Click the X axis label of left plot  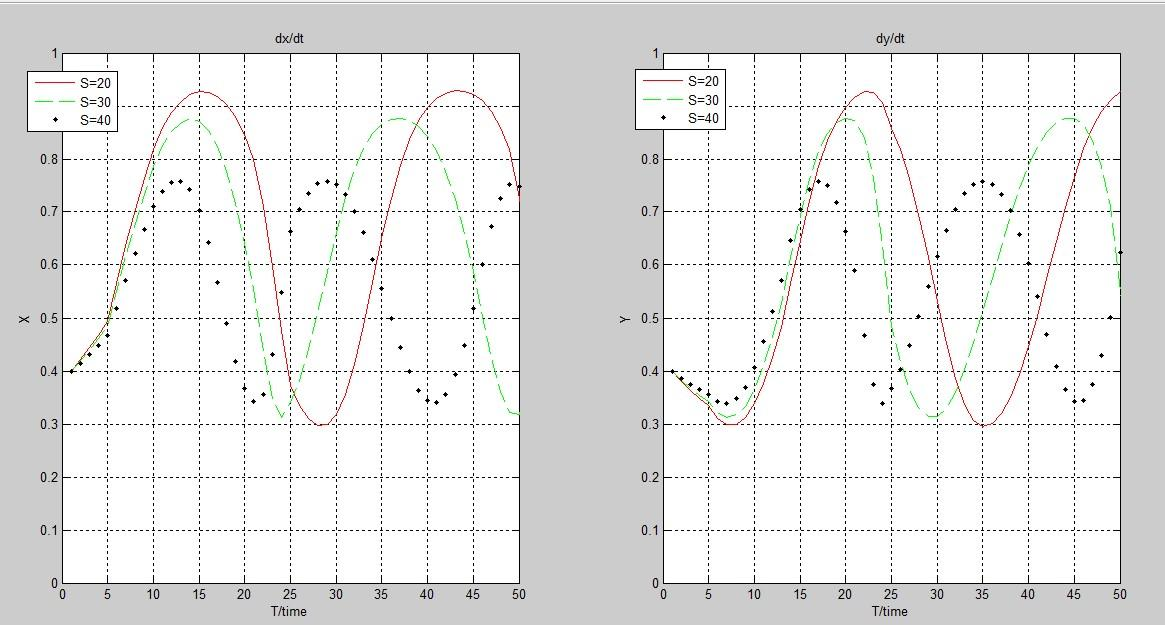coord(25,318)
